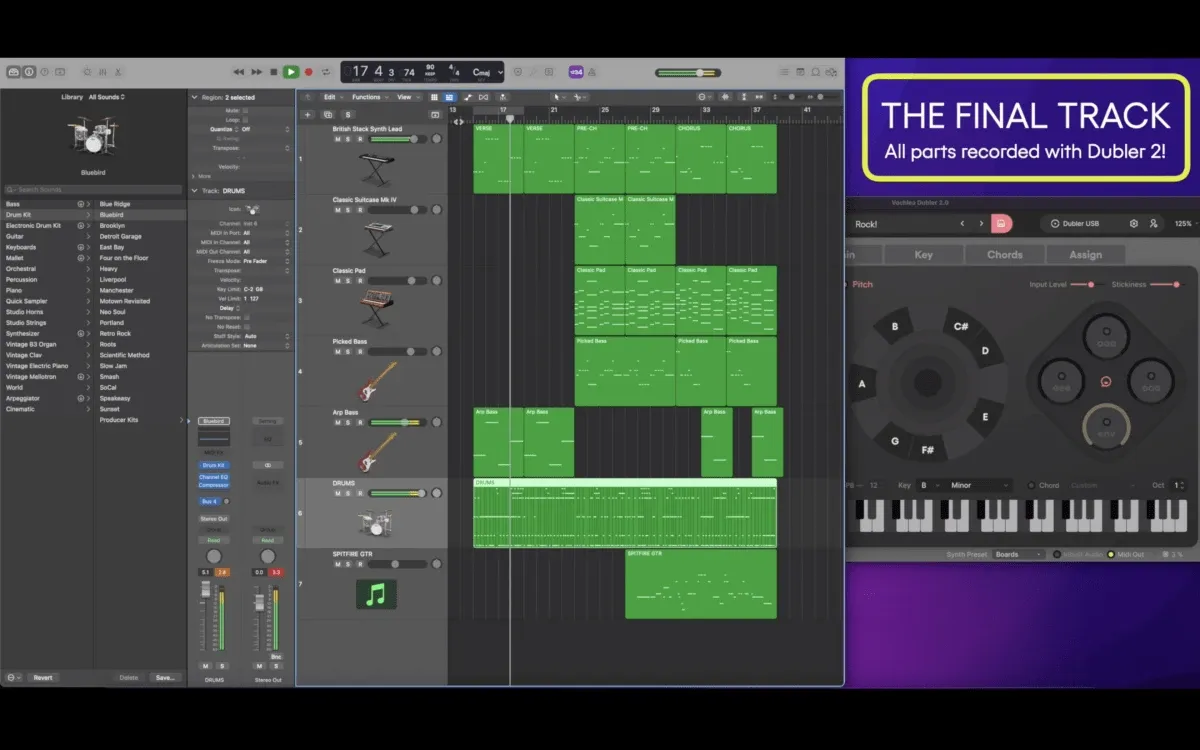Click the Play button in transport
Image resolution: width=1200 pixels, height=750 pixels.
pyautogui.click(x=290, y=72)
